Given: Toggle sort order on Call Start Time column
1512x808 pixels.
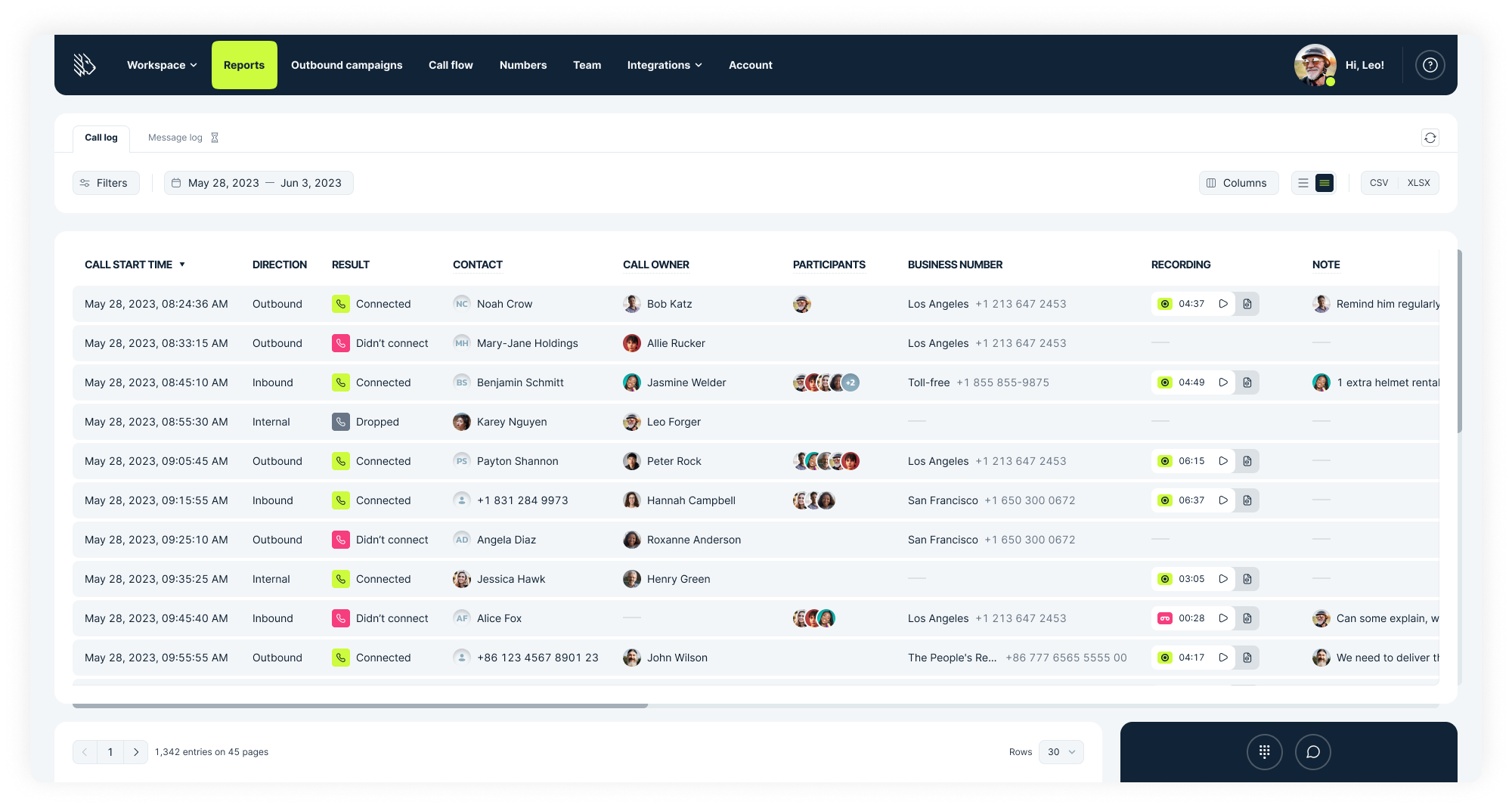Looking at the screenshot, I should click(x=181, y=265).
